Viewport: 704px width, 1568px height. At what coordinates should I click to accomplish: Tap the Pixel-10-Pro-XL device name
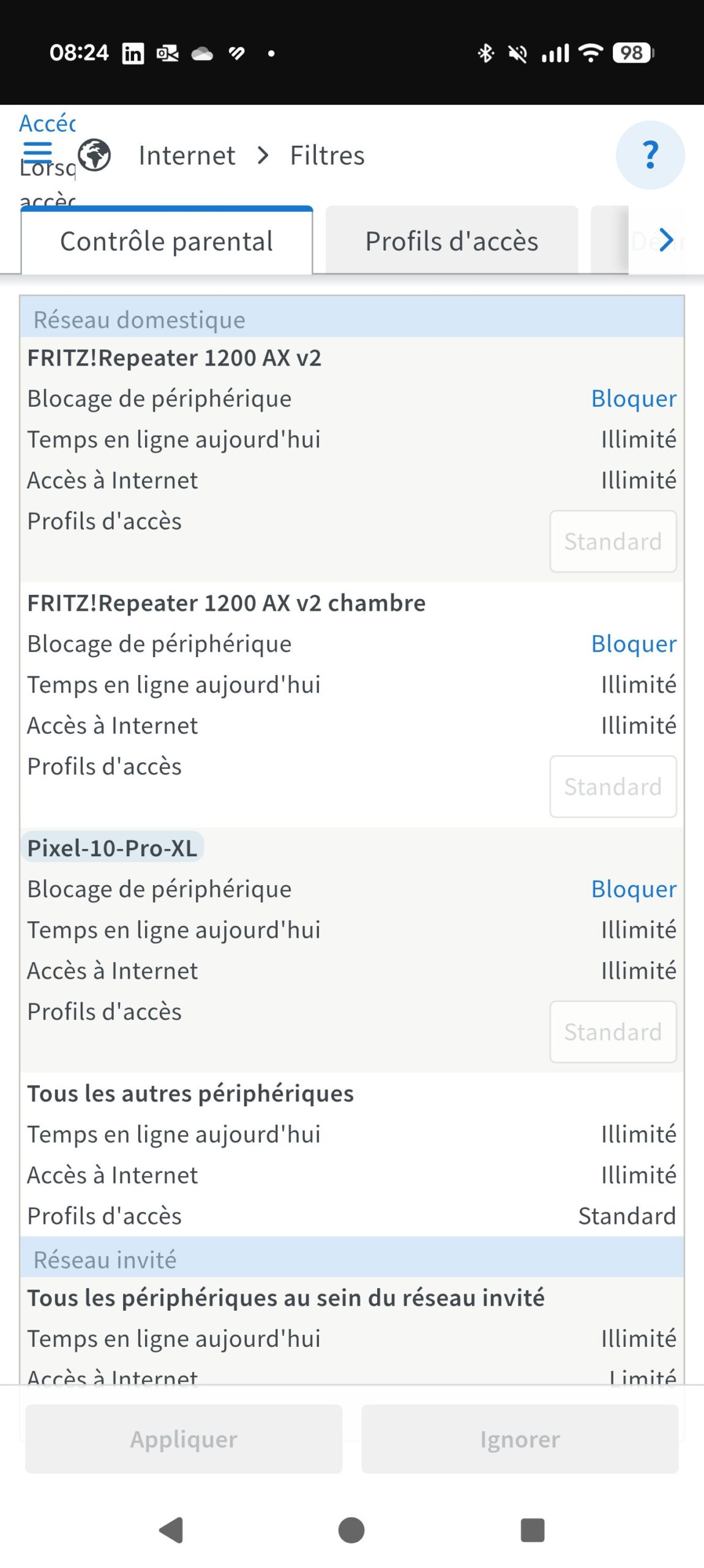[x=113, y=848]
